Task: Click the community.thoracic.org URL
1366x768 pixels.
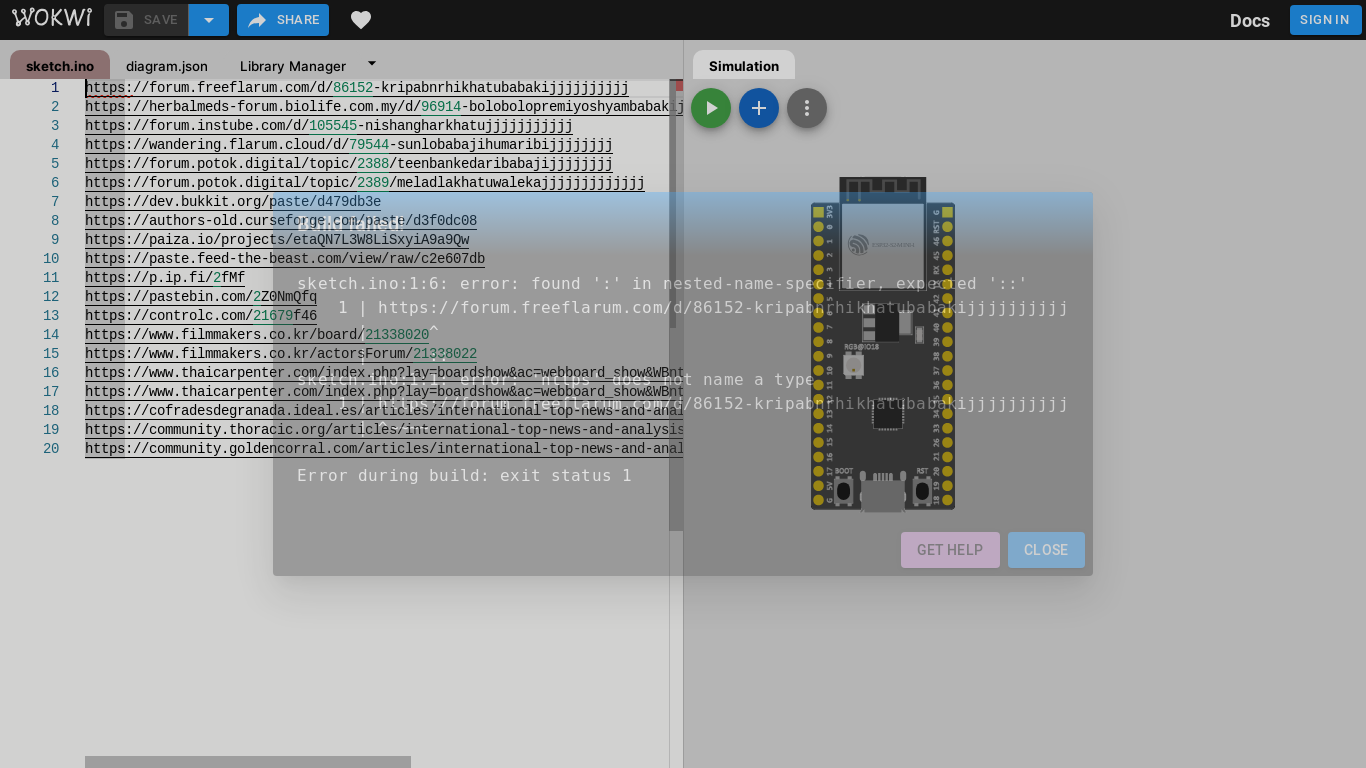Action: (384, 430)
